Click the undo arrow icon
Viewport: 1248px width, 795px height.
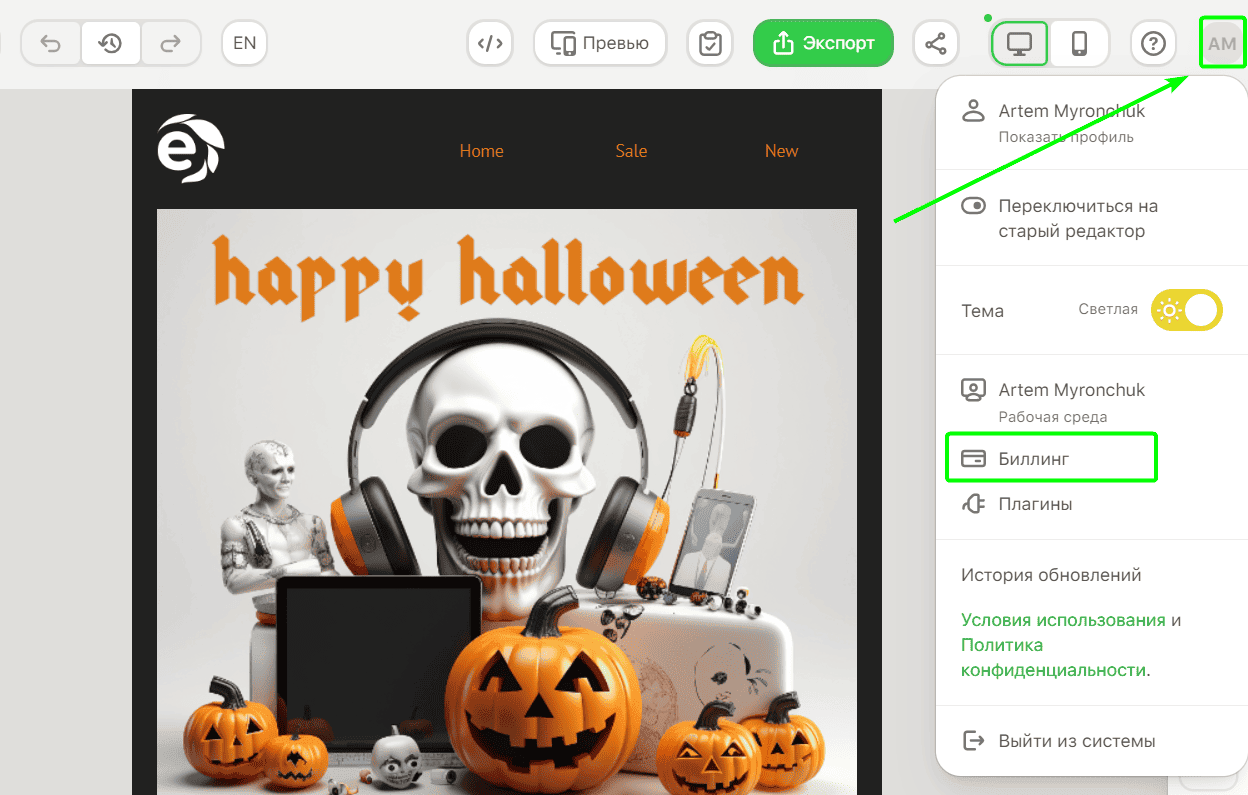click(51, 43)
